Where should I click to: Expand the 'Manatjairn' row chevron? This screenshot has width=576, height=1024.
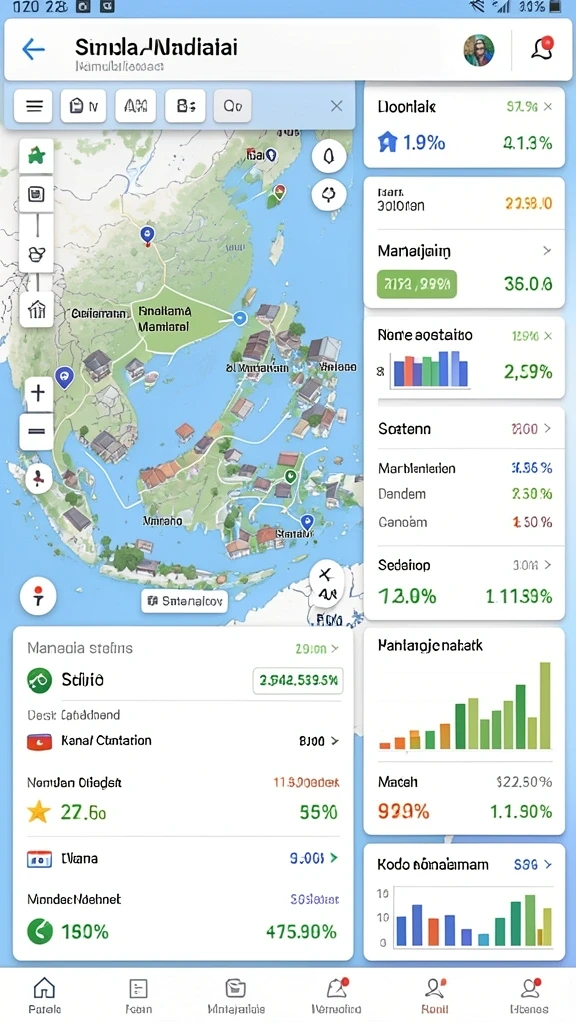tap(547, 250)
